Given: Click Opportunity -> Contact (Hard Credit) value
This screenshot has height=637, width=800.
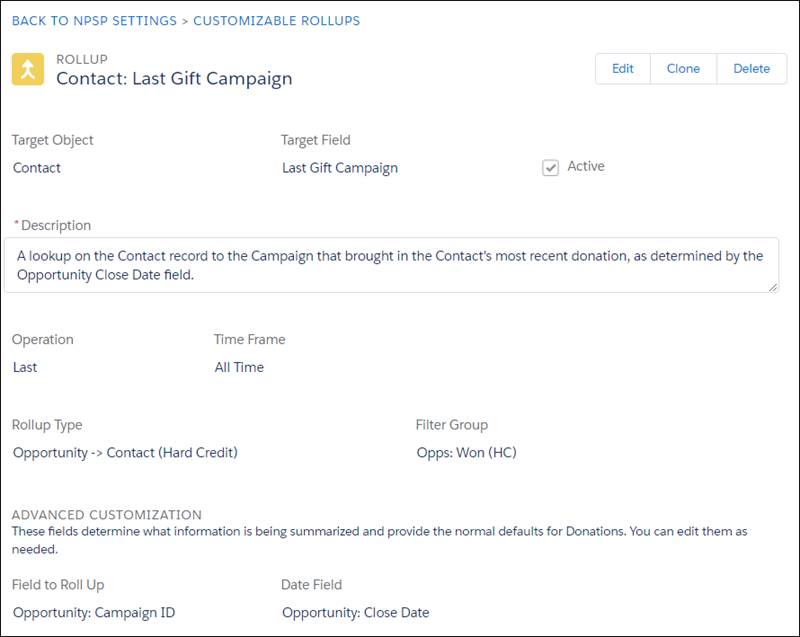Looking at the screenshot, I should pos(126,452).
